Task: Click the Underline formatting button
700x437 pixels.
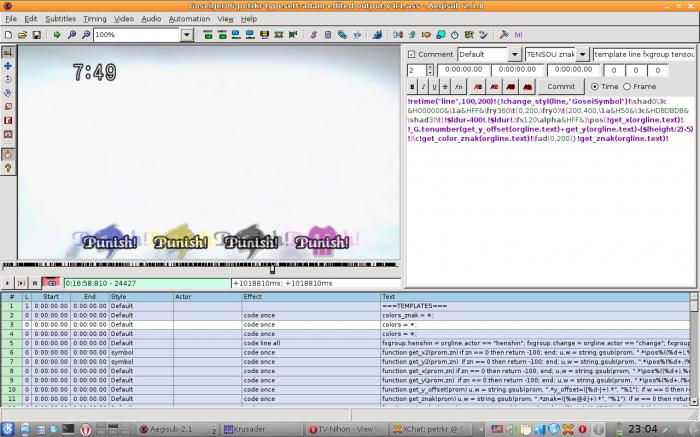Action: (434, 87)
